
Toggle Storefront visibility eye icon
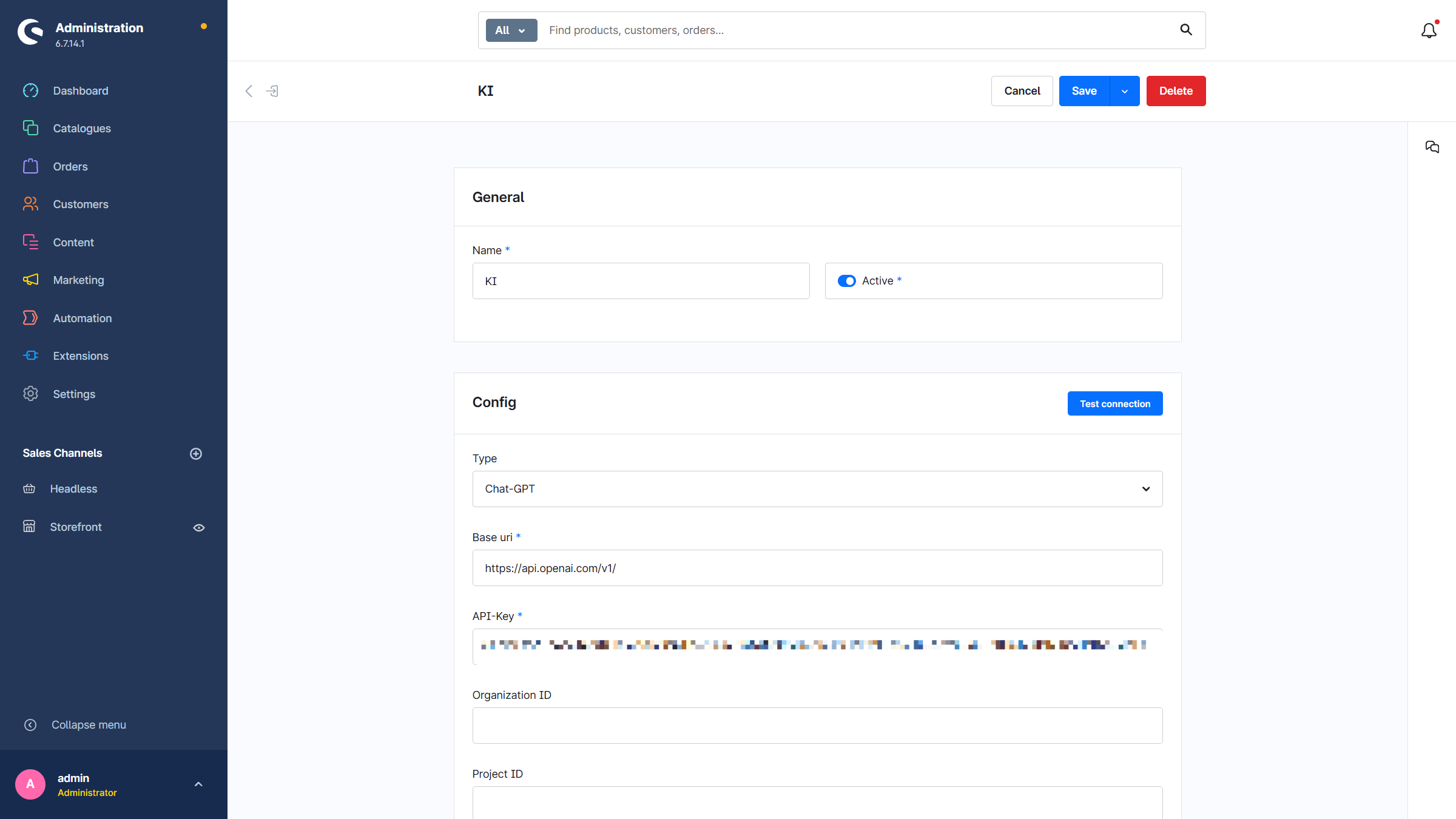click(198, 528)
